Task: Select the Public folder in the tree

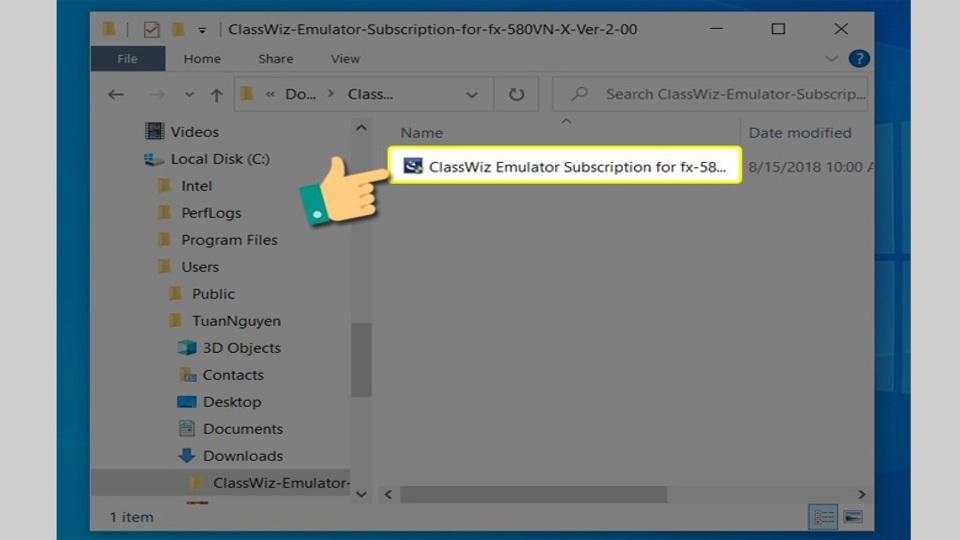Action: pos(213,293)
